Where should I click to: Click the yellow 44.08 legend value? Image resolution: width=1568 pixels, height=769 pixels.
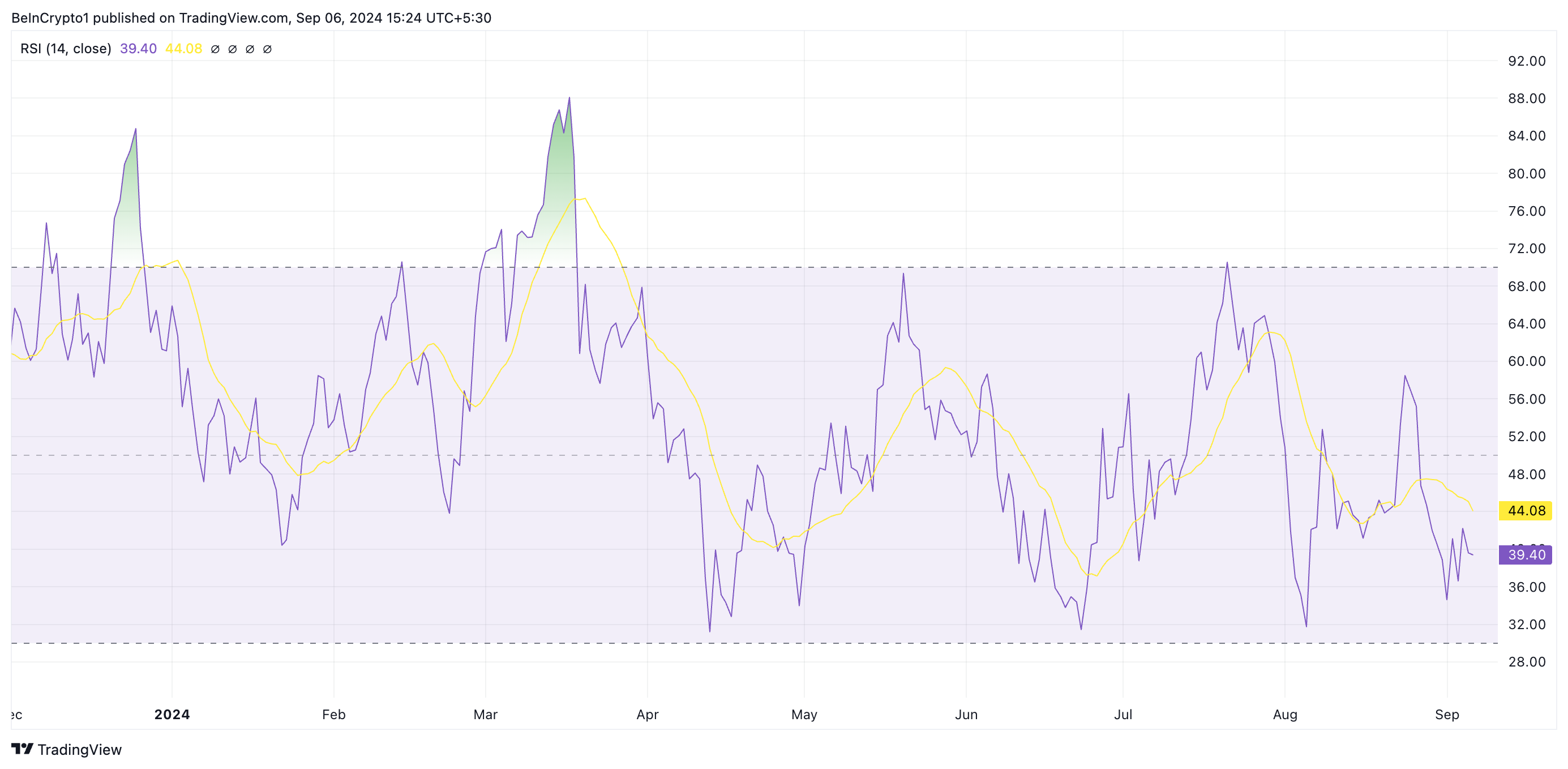pyautogui.click(x=183, y=49)
